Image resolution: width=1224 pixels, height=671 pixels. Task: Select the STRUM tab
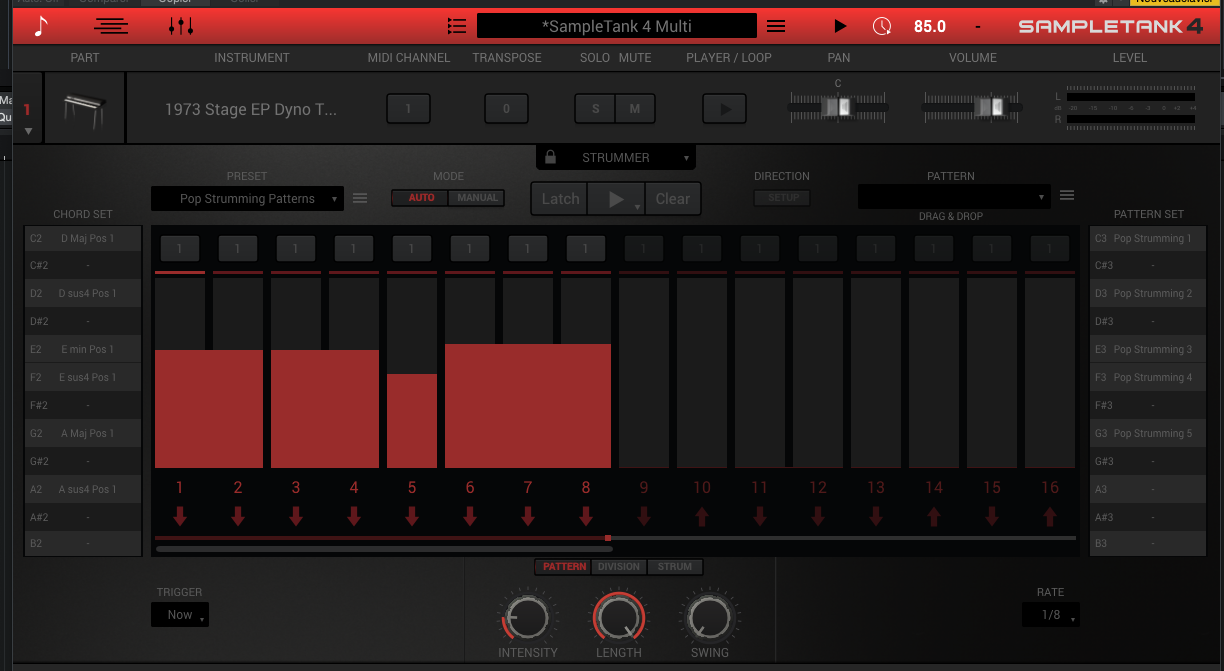point(675,567)
